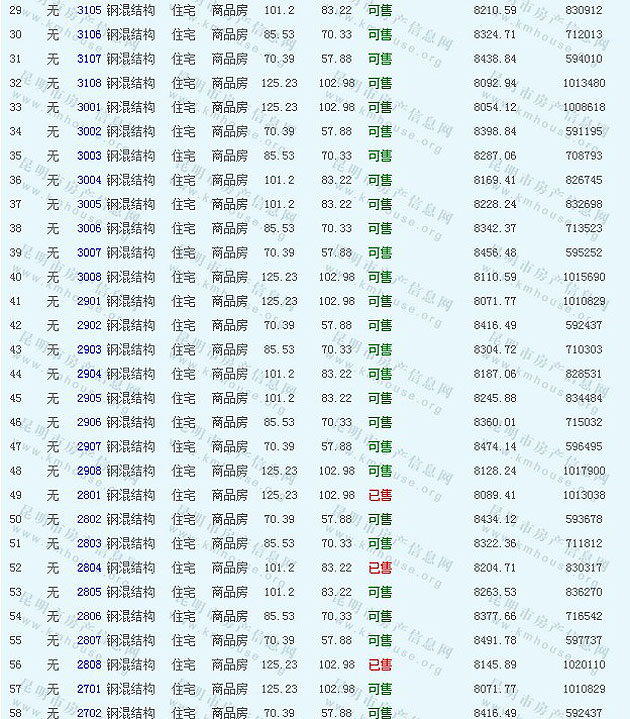Click room 3004 link

[x=89, y=180]
